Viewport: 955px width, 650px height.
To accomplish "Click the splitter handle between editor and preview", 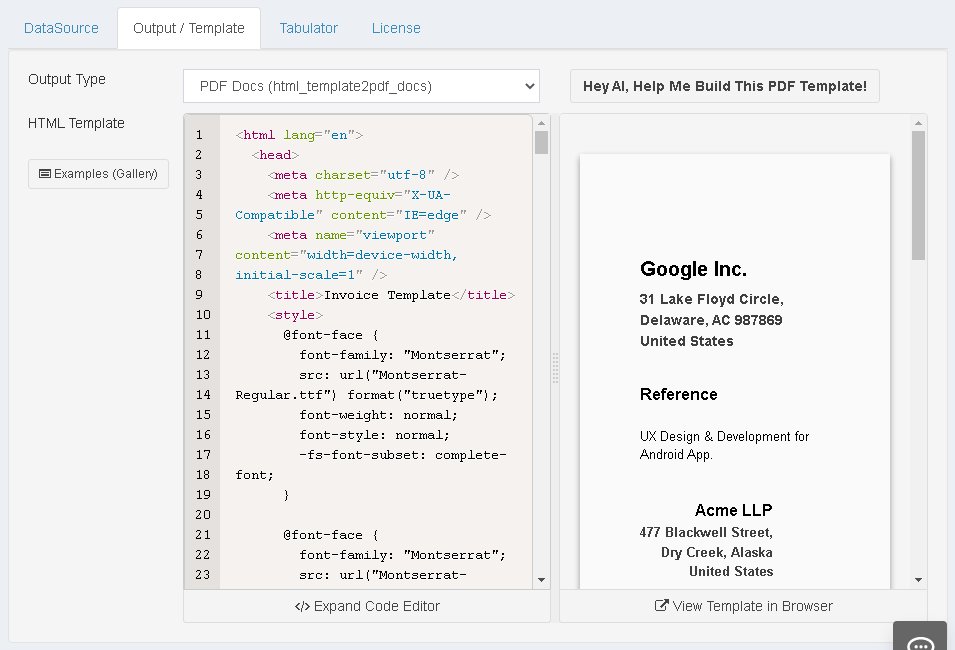I will coord(555,368).
